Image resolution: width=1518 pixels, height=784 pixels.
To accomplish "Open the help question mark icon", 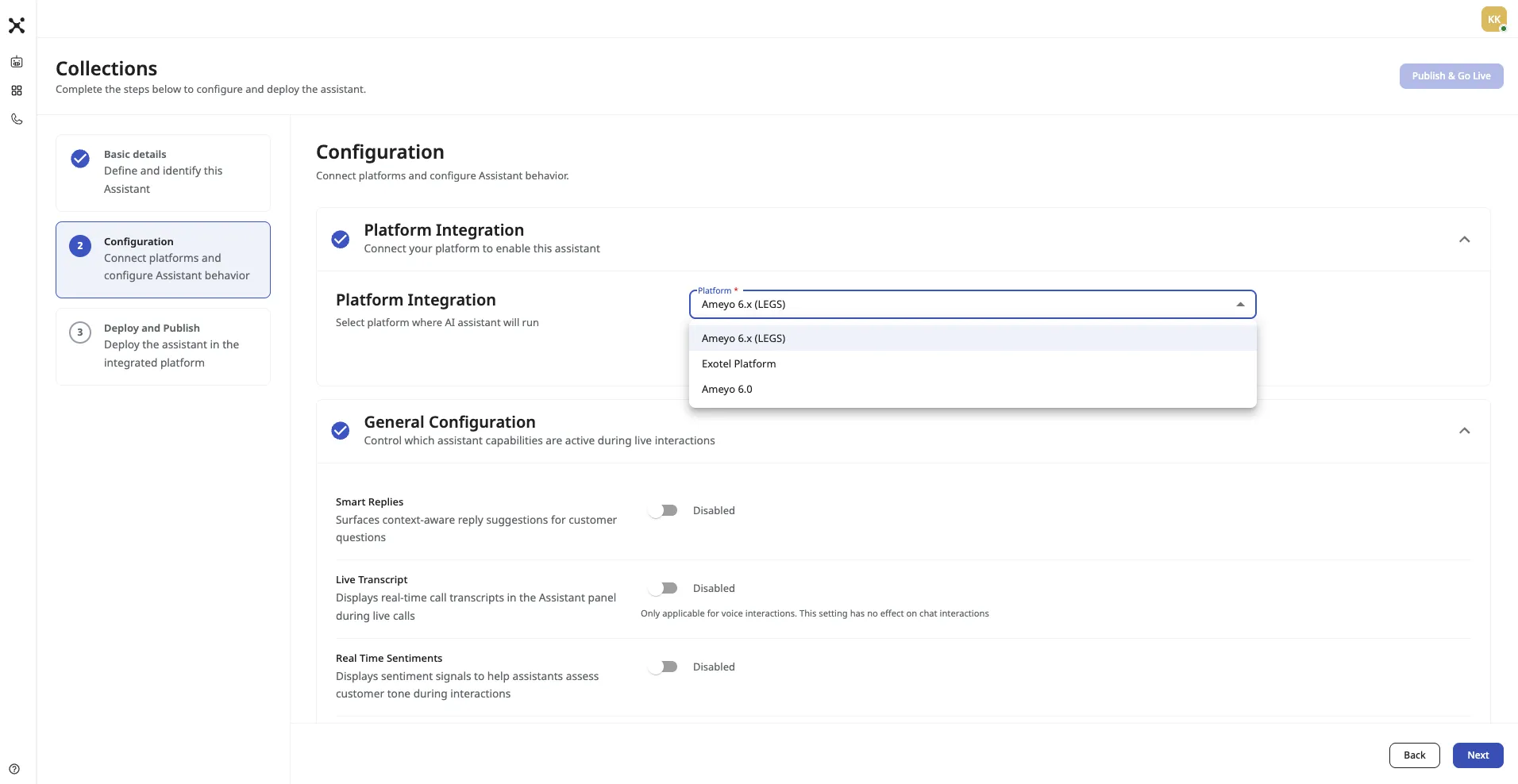I will coord(14,769).
